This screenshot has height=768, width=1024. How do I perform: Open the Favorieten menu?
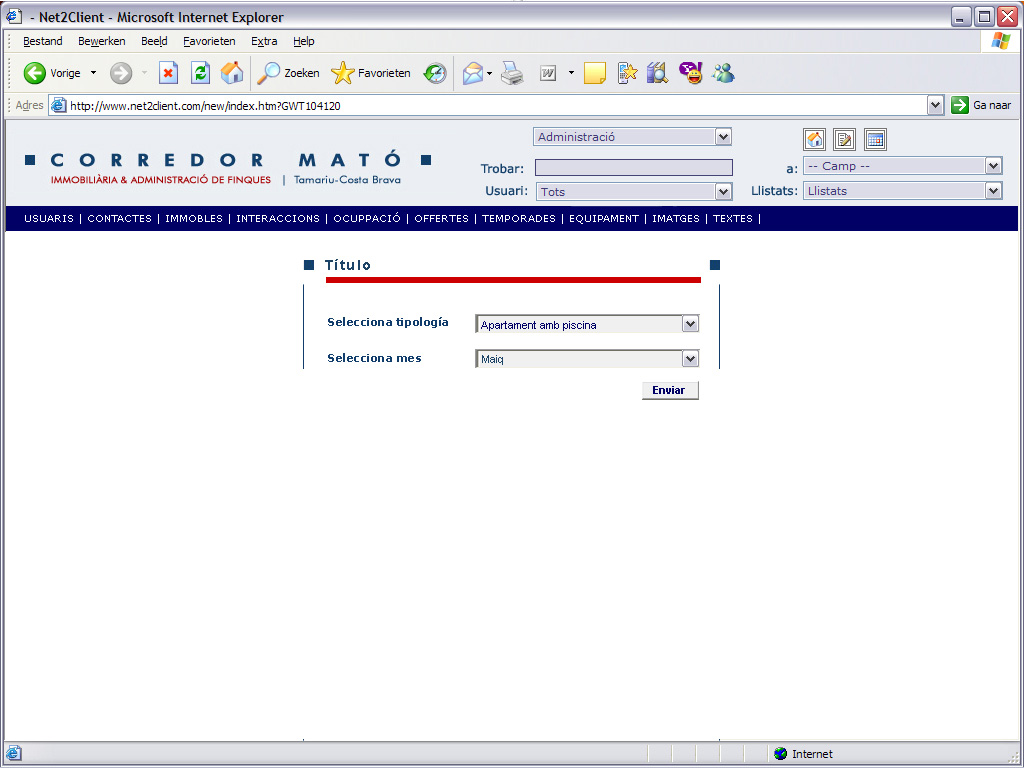[209, 41]
